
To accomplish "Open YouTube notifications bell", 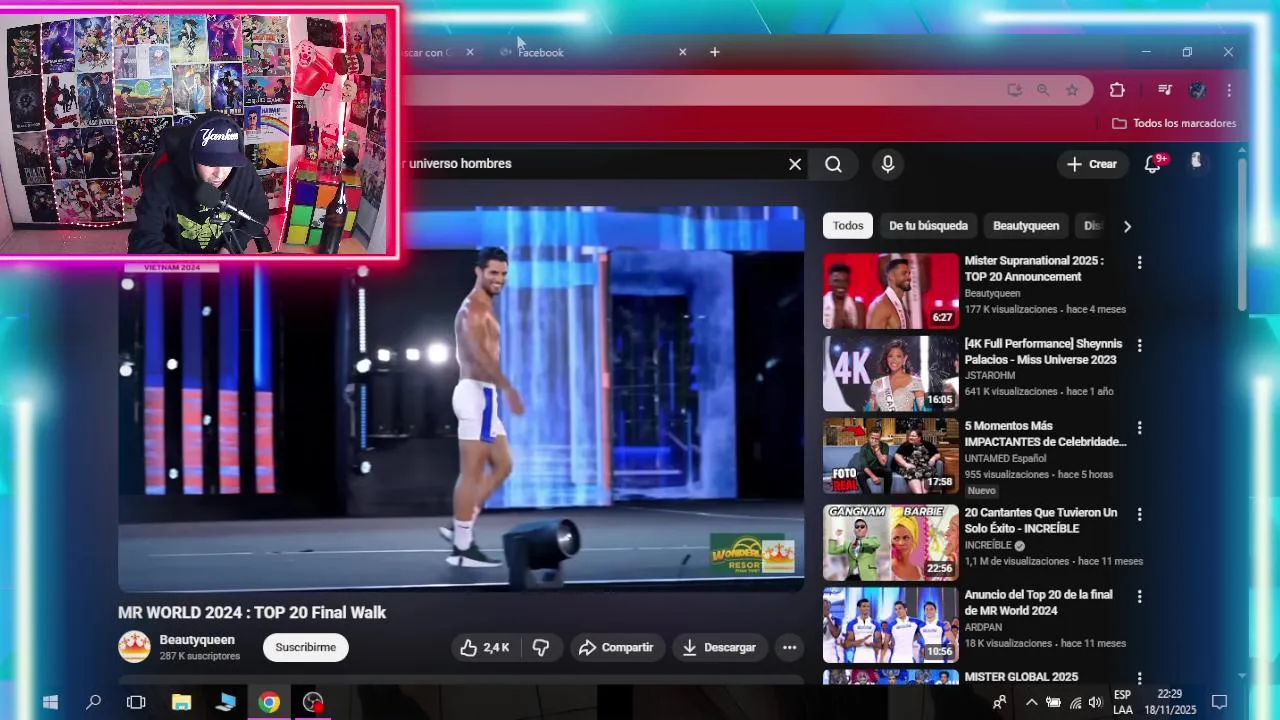I will [1153, 164].
